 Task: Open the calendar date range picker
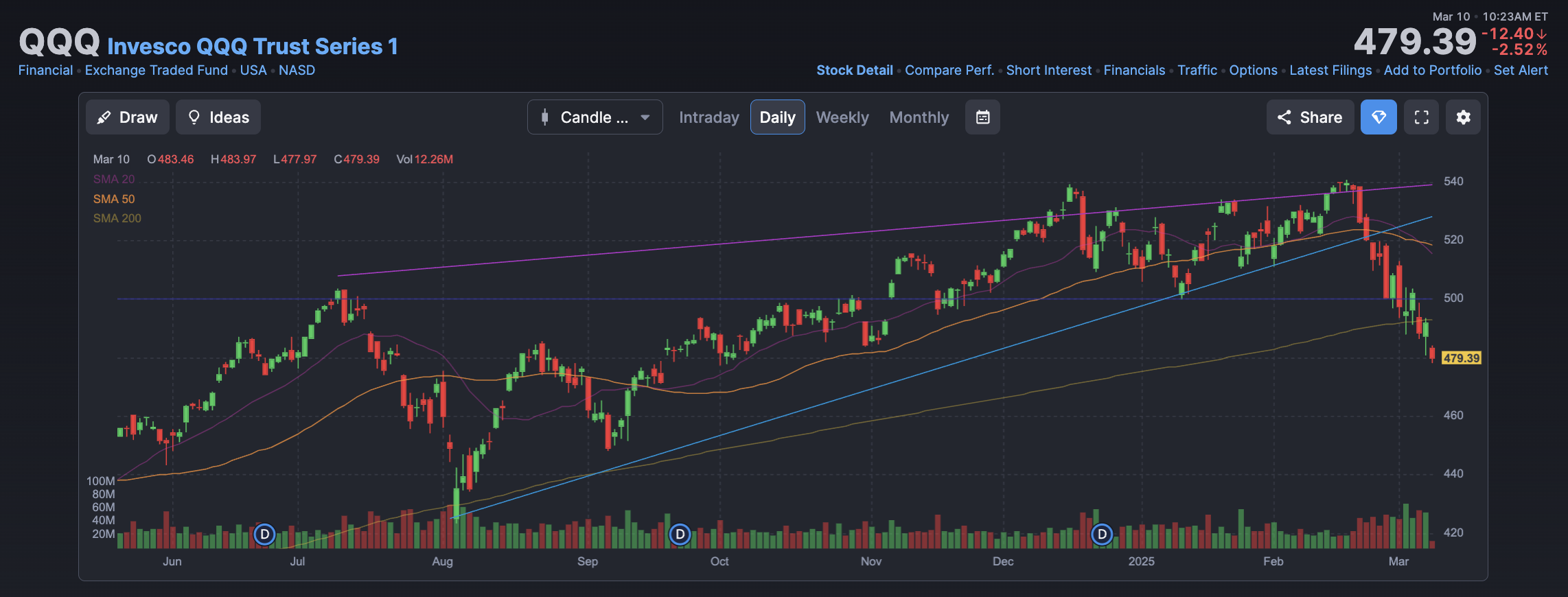[982, 117]
